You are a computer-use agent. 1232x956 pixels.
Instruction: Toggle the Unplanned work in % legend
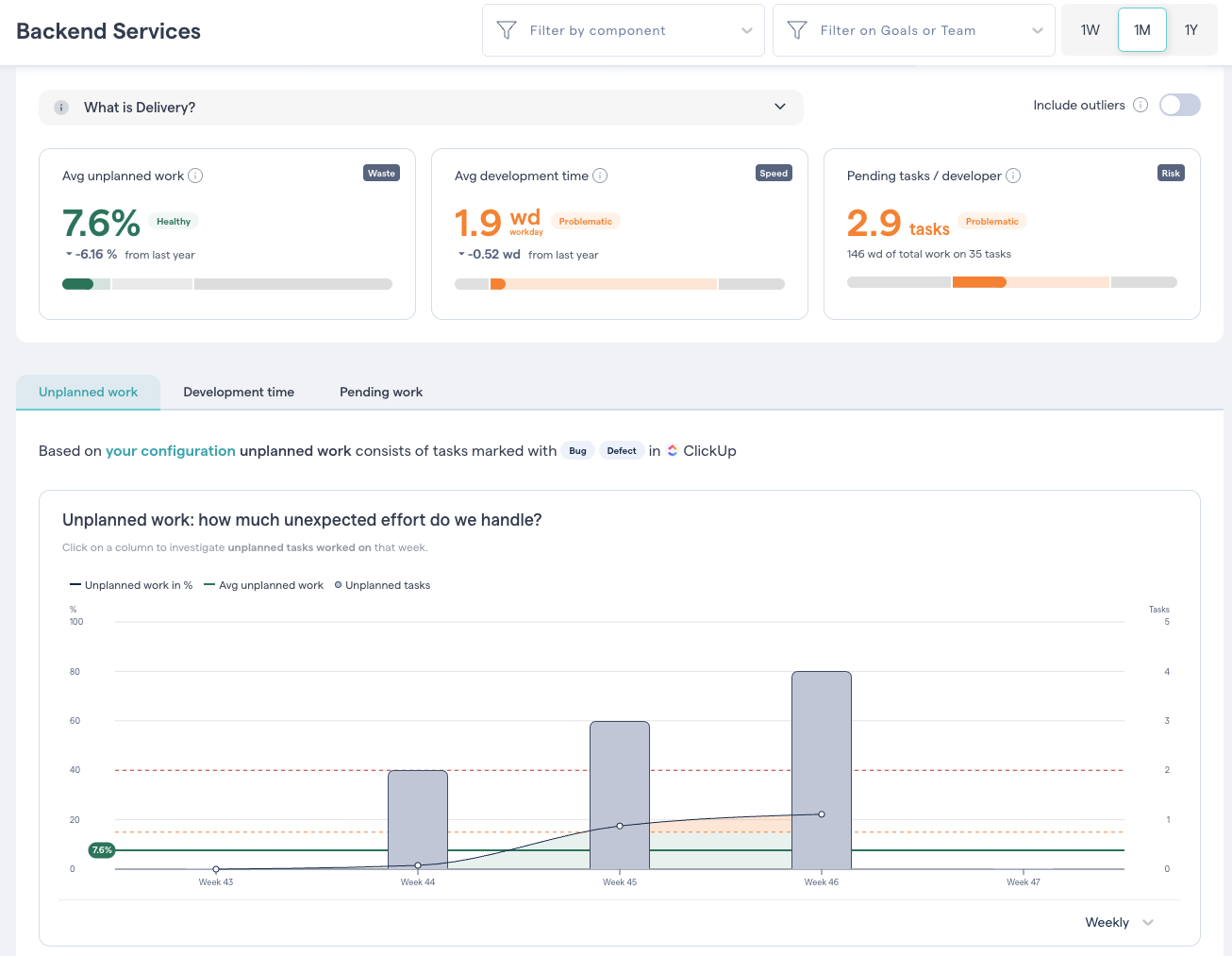131,585
